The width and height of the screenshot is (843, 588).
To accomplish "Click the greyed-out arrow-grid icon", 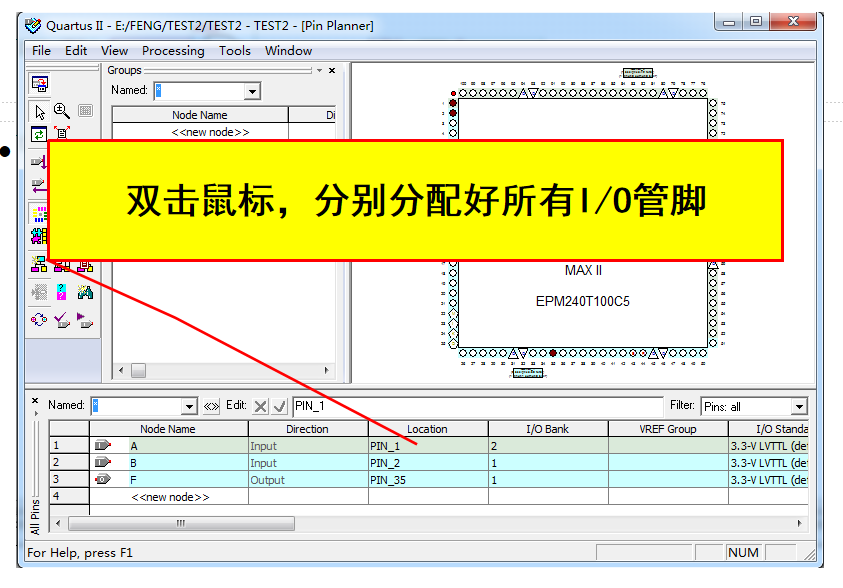I will 39,292.
